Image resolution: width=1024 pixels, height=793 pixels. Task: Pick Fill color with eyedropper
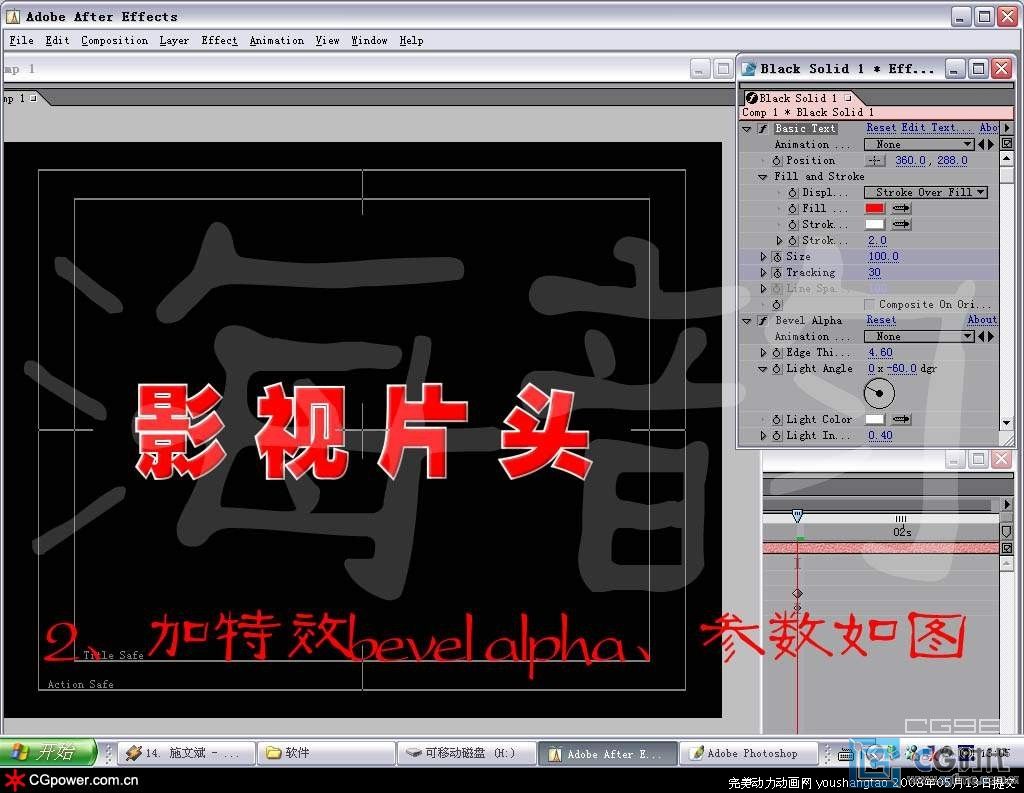(901, 208)
